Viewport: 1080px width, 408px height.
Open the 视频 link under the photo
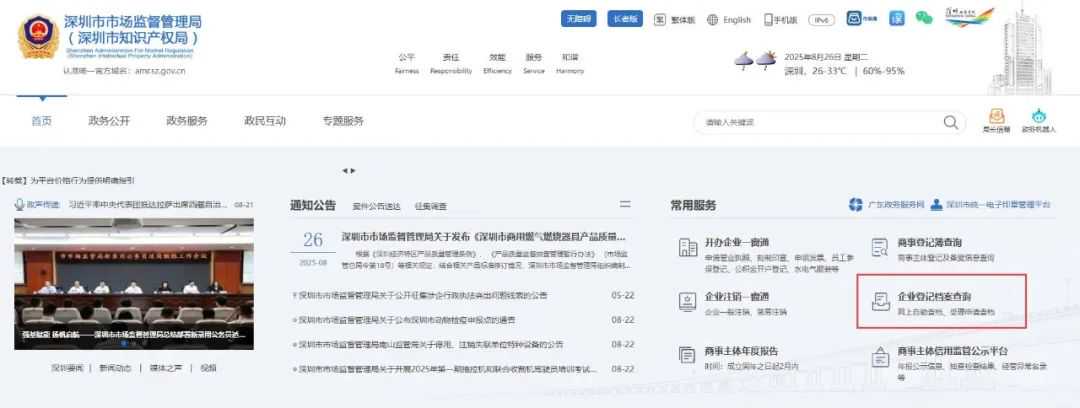pyautogui.click(x=208, y=368)
